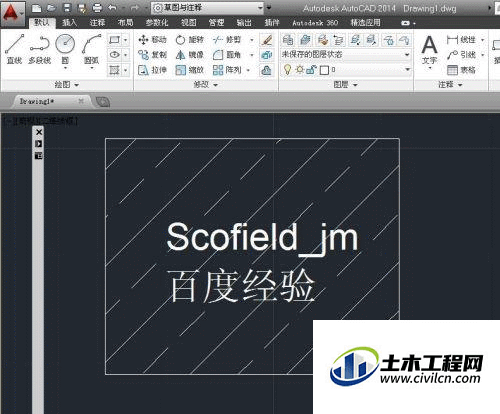Open the dropdown arrow next to 线性
The height and width of the screenshot is (414, 500).
482,40
